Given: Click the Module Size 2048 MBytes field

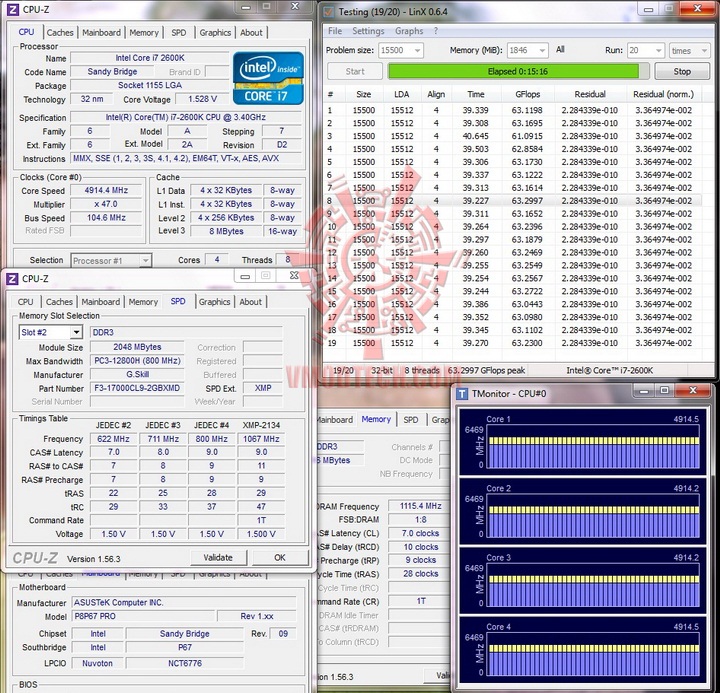Looking at the screenshot, I should click(x=137, y=347).
